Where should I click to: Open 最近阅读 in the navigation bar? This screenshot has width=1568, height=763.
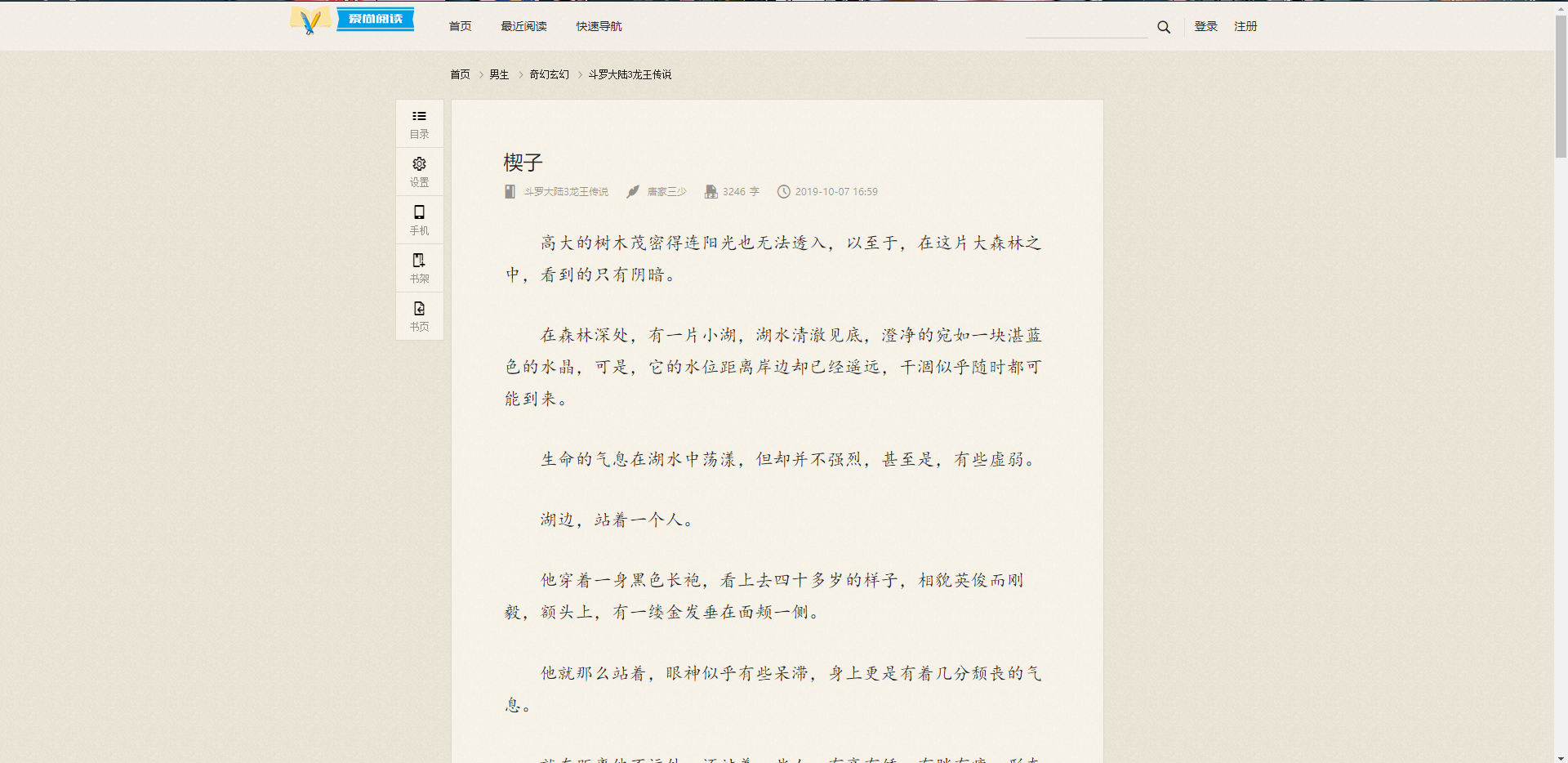click(x=523, y=26)
